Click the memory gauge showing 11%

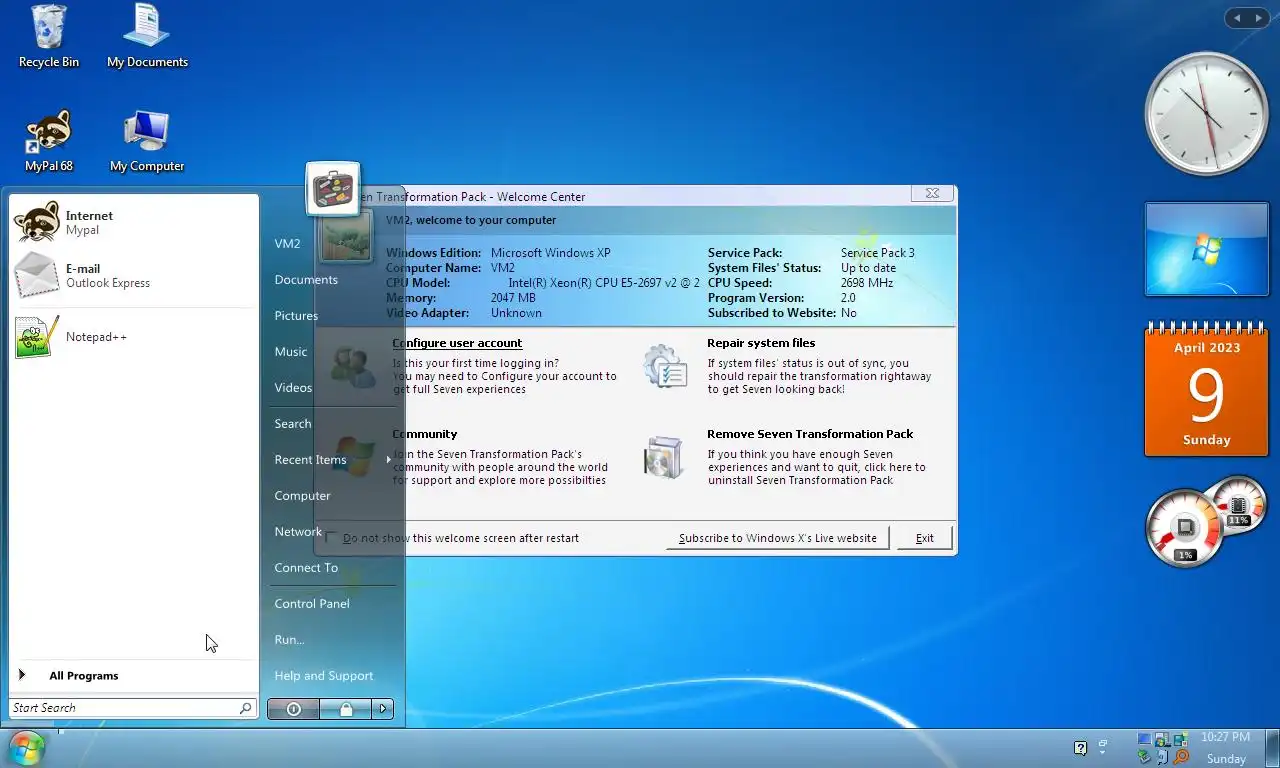pos(1238,506)
